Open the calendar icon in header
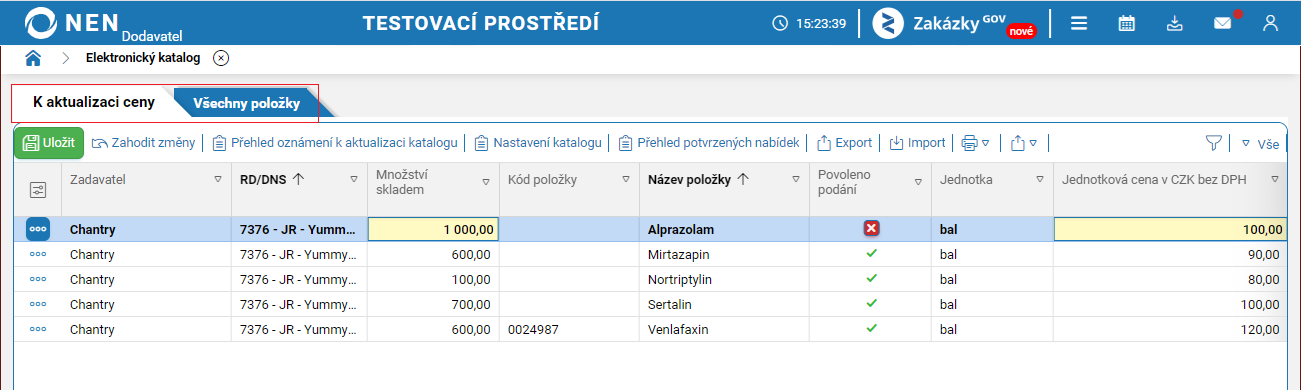The image size is (1301, 390). pyautogui.click(x=1126, y=23)
